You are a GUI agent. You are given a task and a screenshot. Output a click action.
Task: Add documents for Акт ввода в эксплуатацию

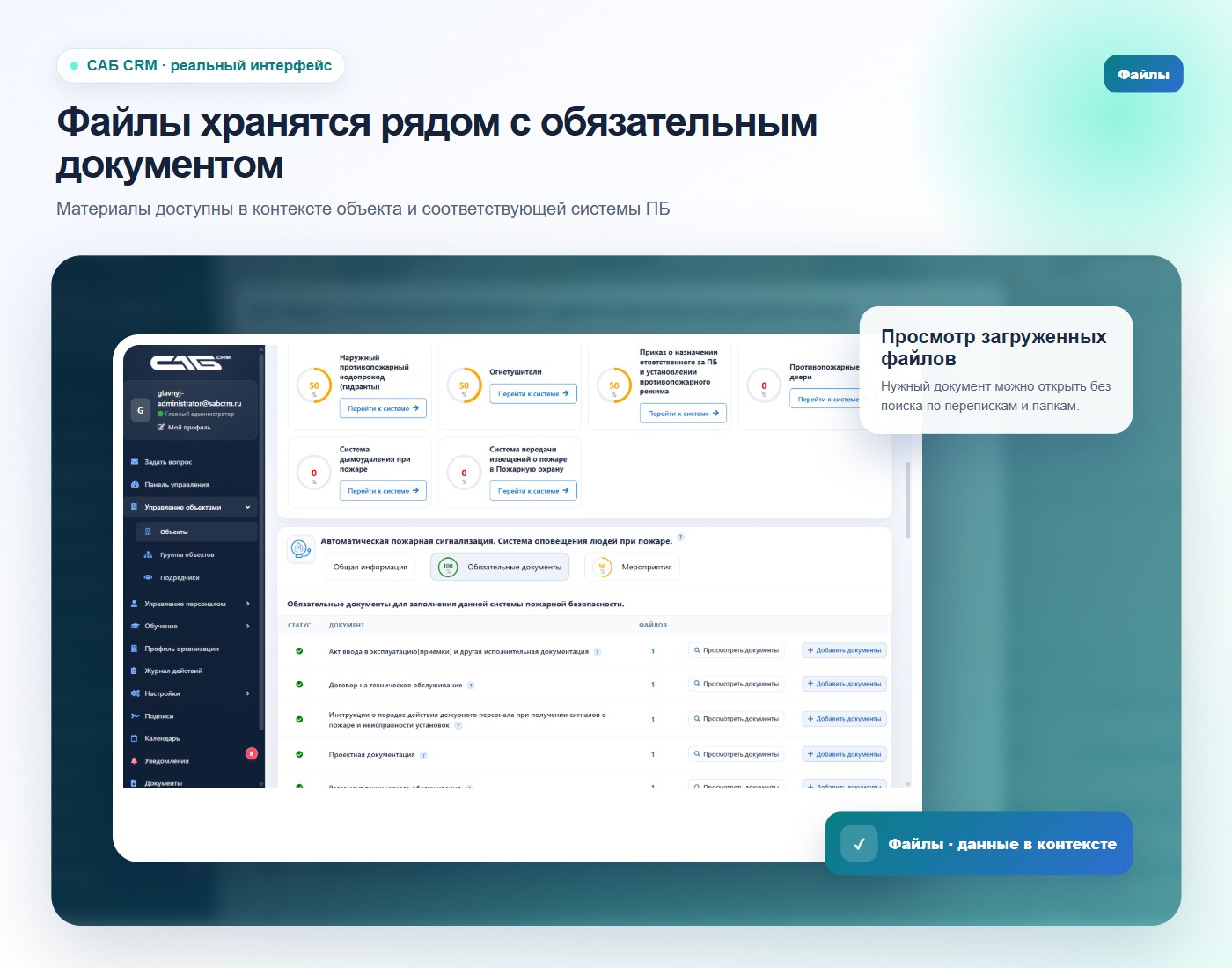point(844,650)
